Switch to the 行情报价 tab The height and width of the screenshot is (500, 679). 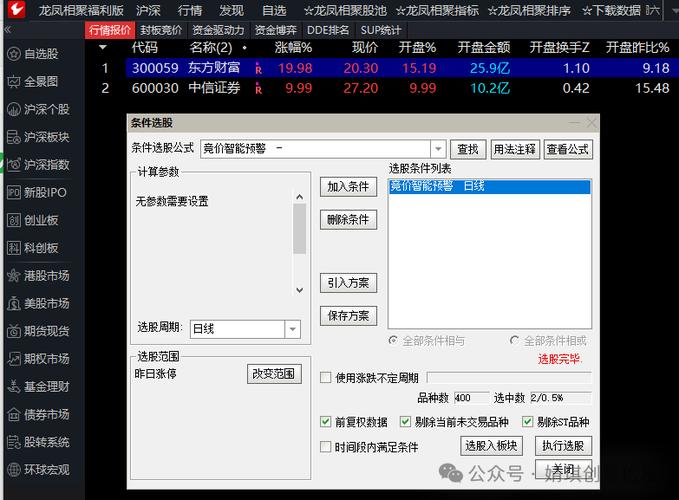point(110,30)
